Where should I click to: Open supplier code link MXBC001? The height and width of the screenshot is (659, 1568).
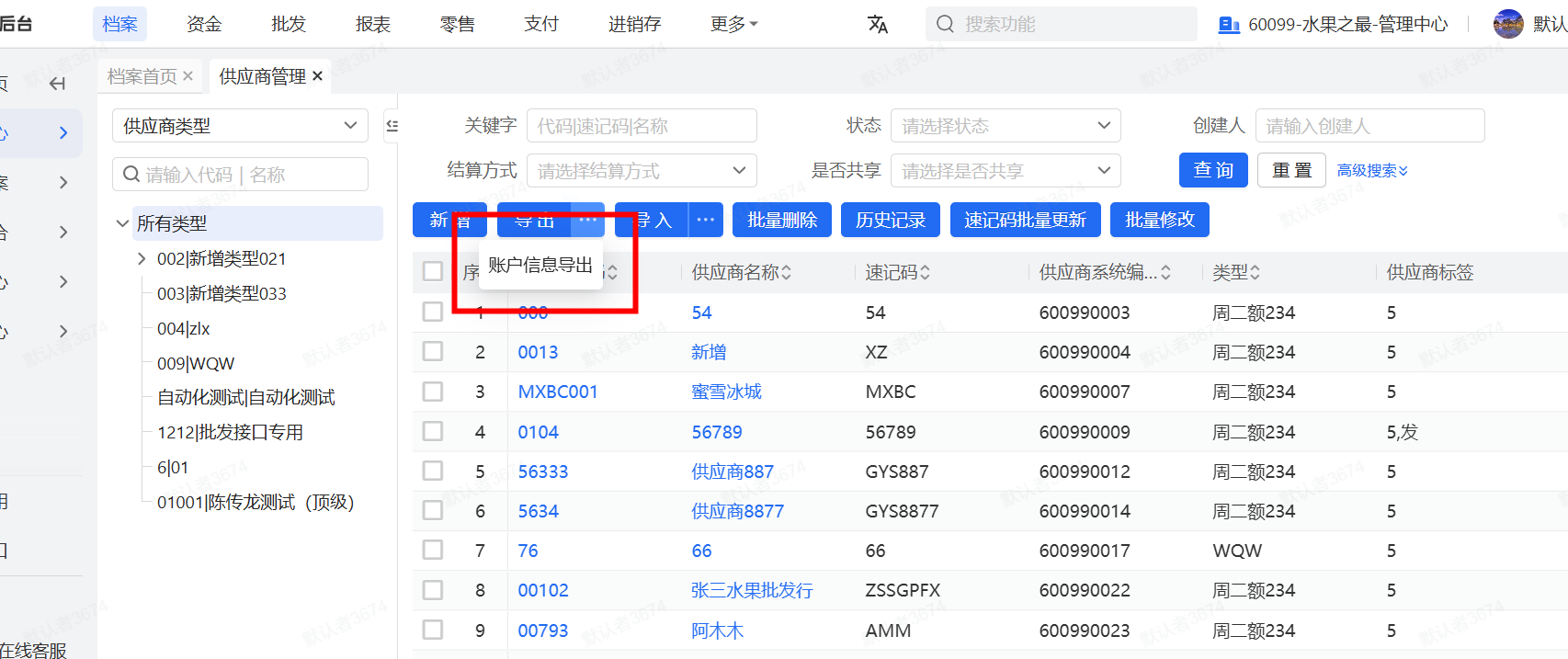pyautogui.click(x=558, y=392)
